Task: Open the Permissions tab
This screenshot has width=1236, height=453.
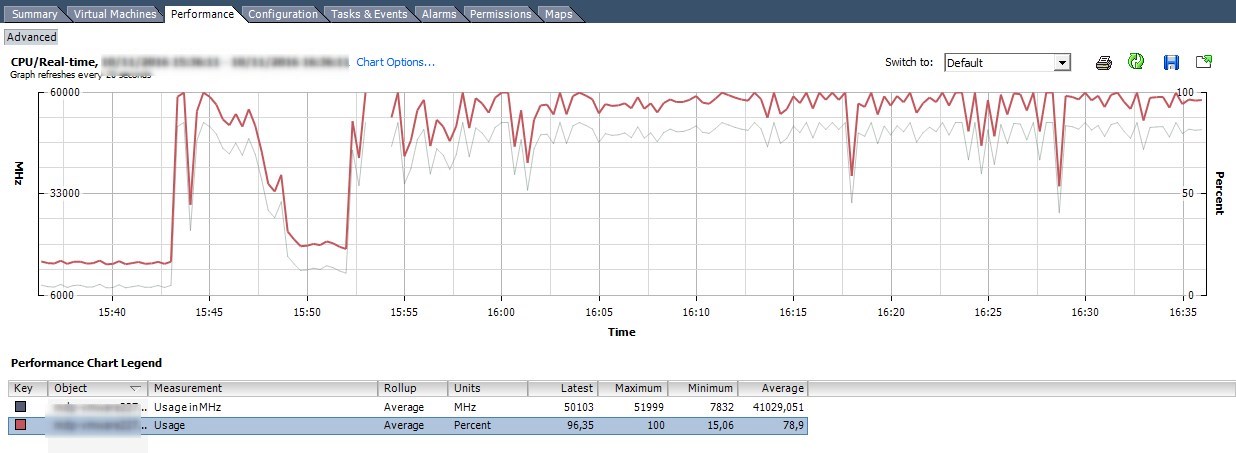Action: point(500,14)
